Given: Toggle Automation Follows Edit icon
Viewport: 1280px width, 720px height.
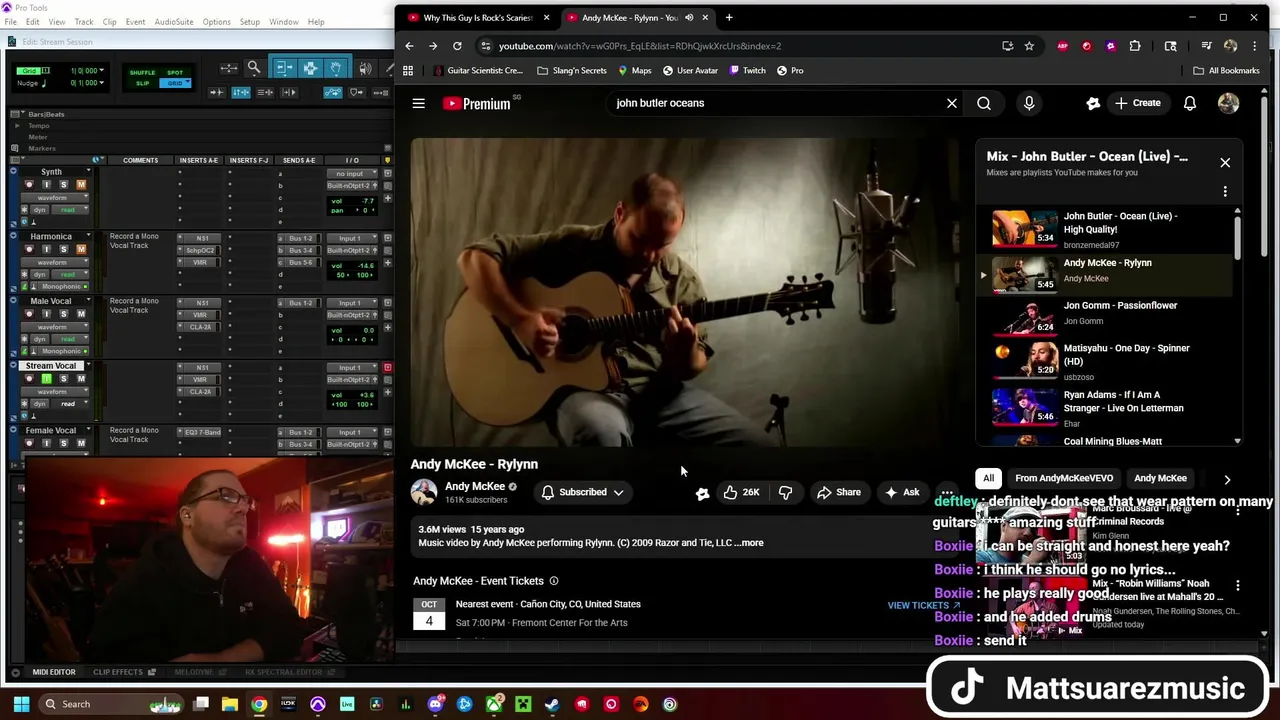Looking at the screenshot, I should tap(333, 92).
